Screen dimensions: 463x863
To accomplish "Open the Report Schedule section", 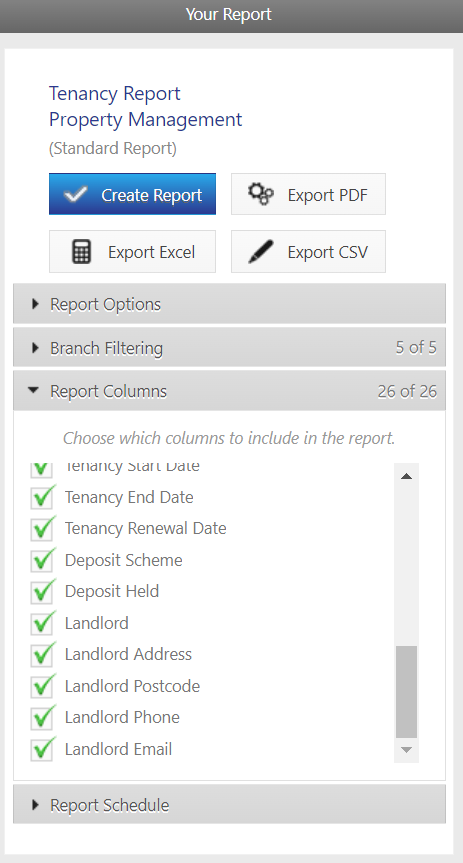I will (x=229, y=805).
